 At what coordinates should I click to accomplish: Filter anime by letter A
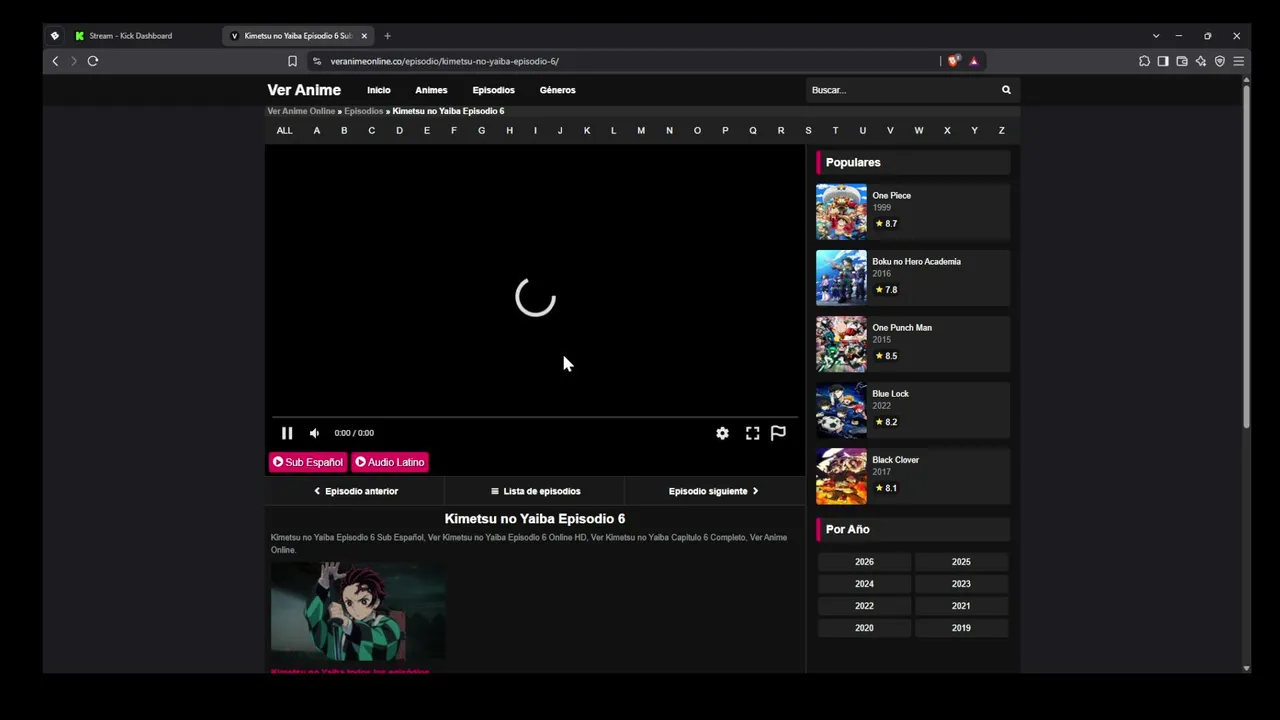pyautogui.click(x=317, y=131)
